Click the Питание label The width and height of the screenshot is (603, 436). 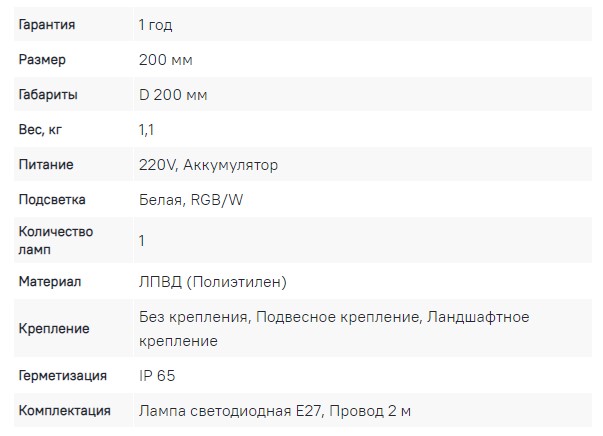point(46,165)
